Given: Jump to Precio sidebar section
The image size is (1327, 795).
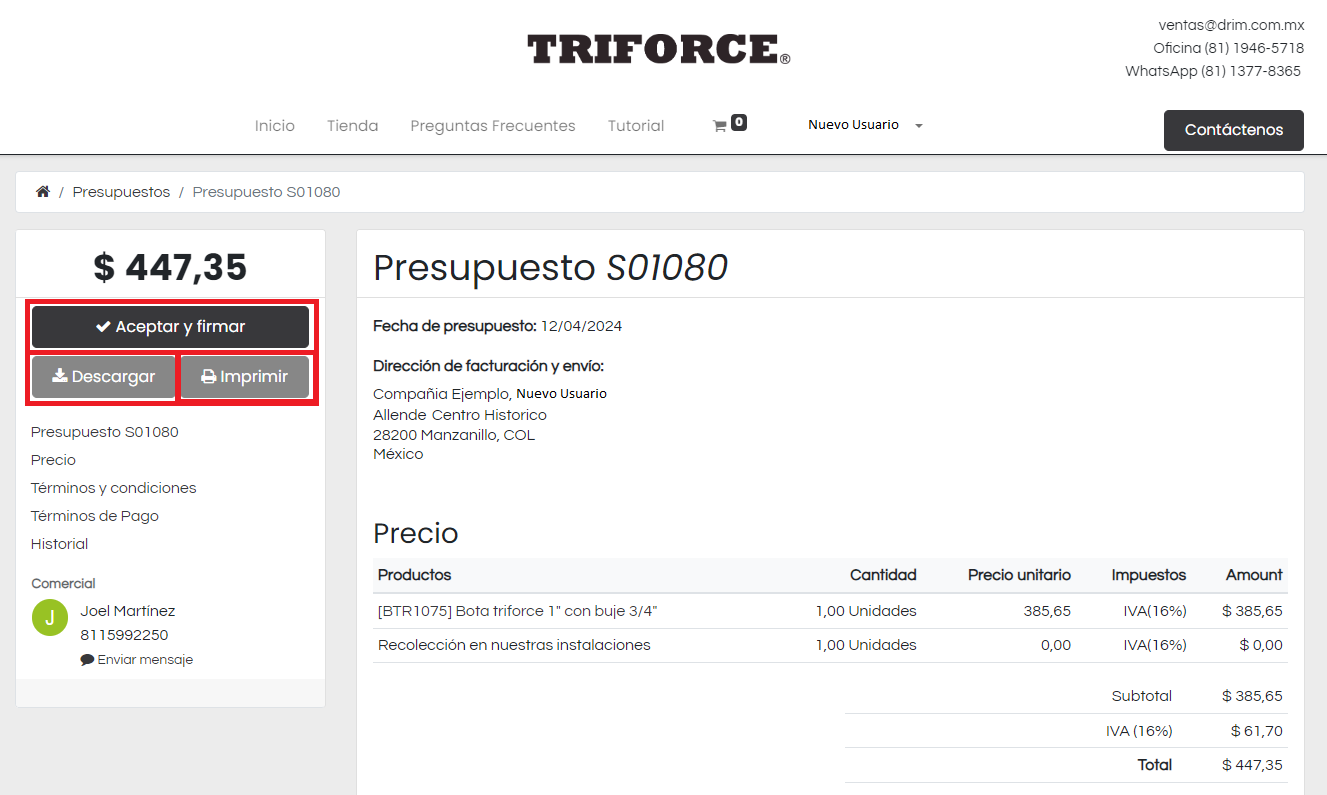Looking at the screenshot, I should (x=53, y=460).
